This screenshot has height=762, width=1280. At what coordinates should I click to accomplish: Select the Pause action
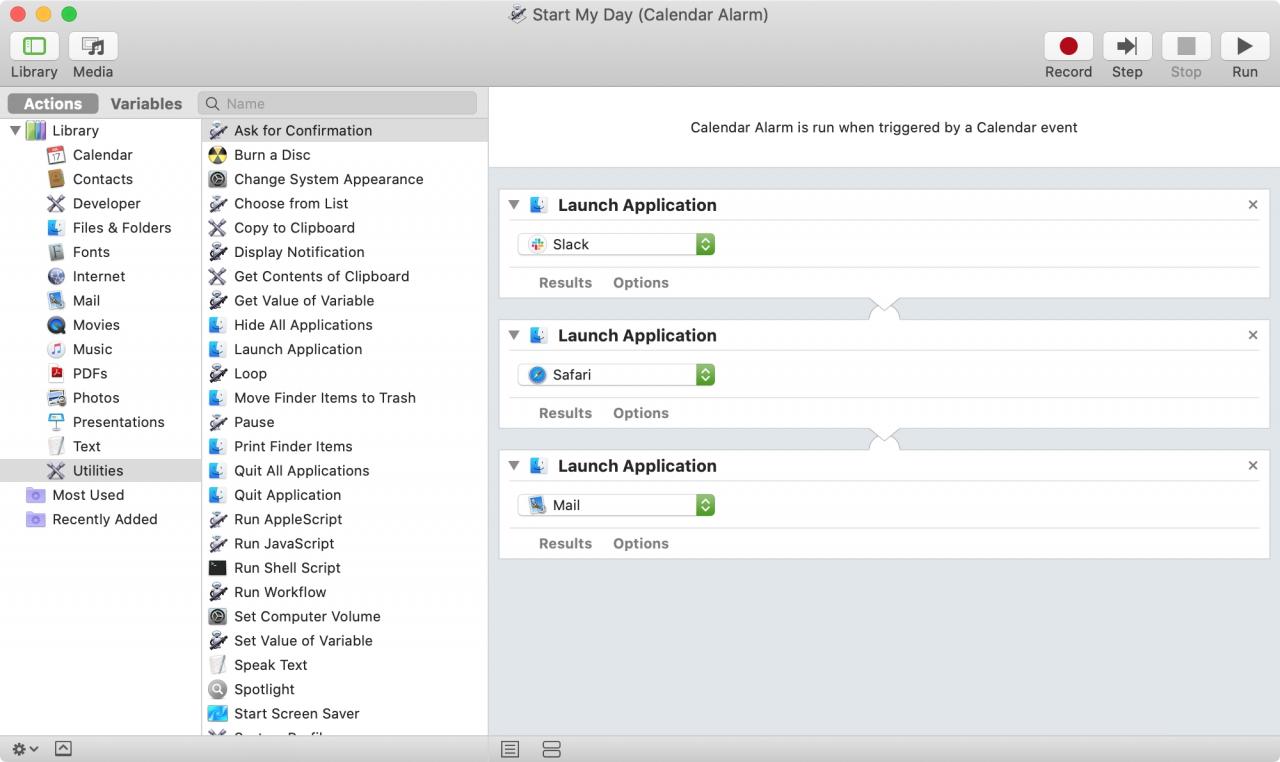pos(345,422)
